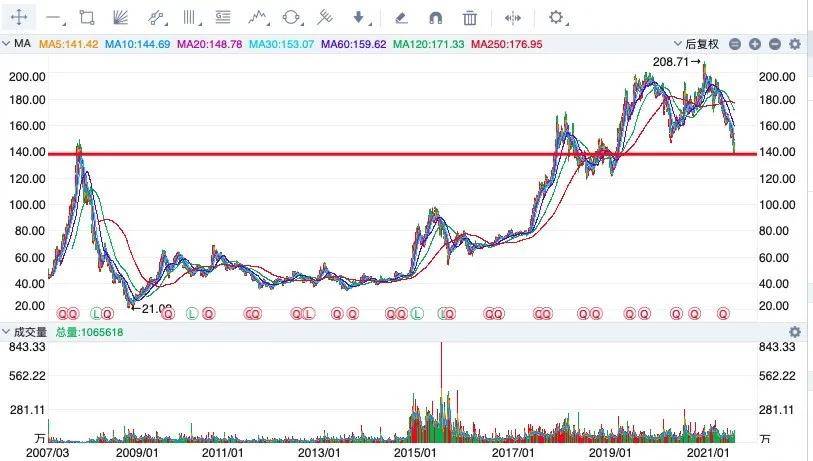Click the 2015/01 date axis label
Screen dimensions: 813x461
click(x=415, y=452)
